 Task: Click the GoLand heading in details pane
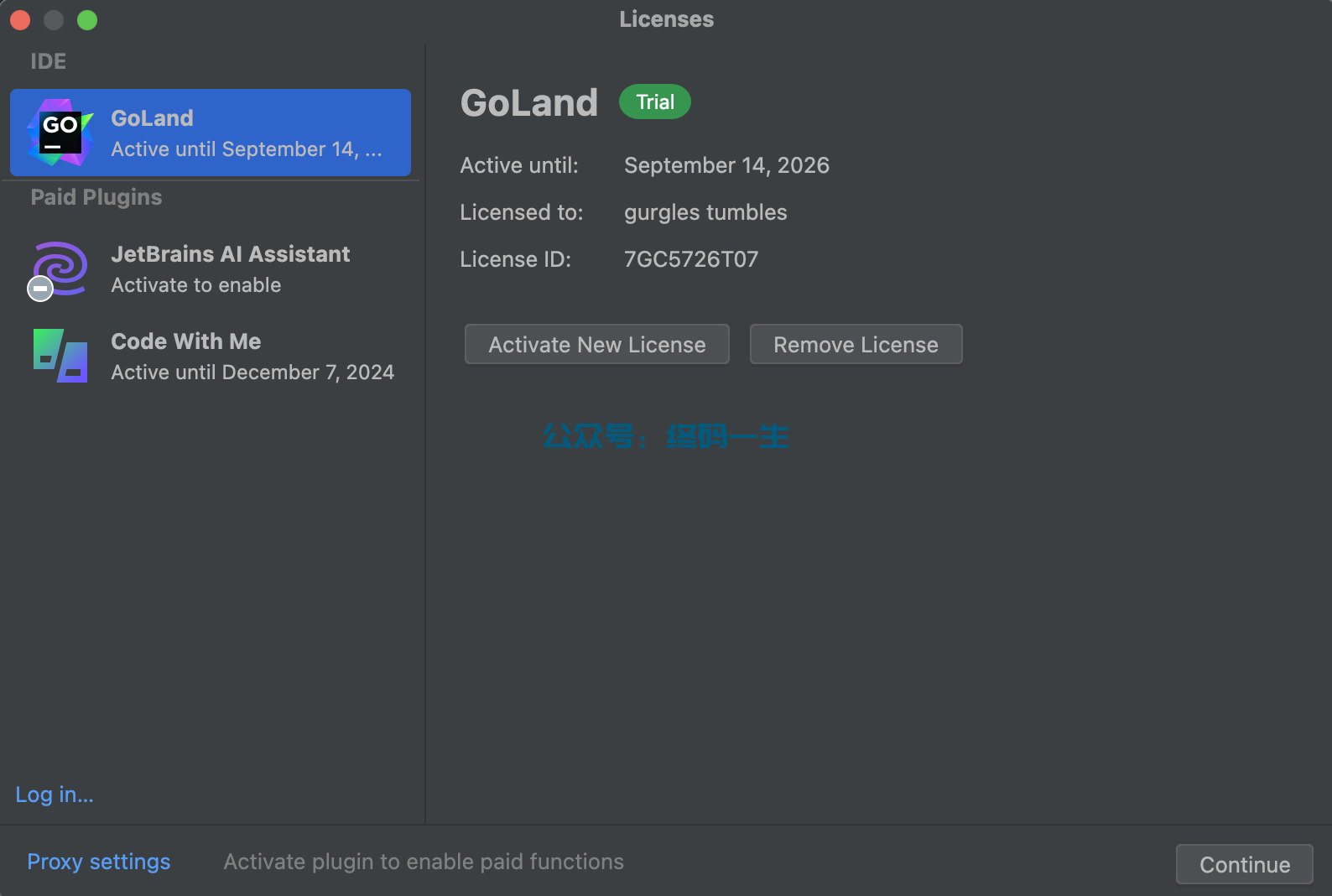pyautogui.click(x=529, y=103)
